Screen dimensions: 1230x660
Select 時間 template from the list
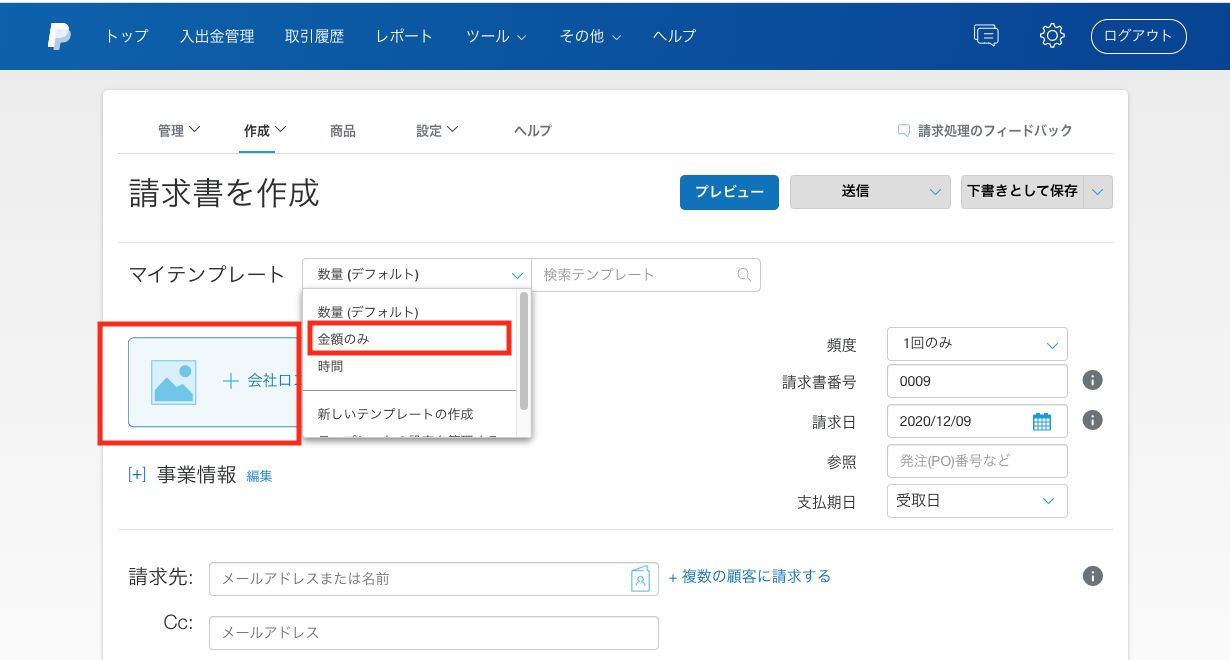(331, 366)
